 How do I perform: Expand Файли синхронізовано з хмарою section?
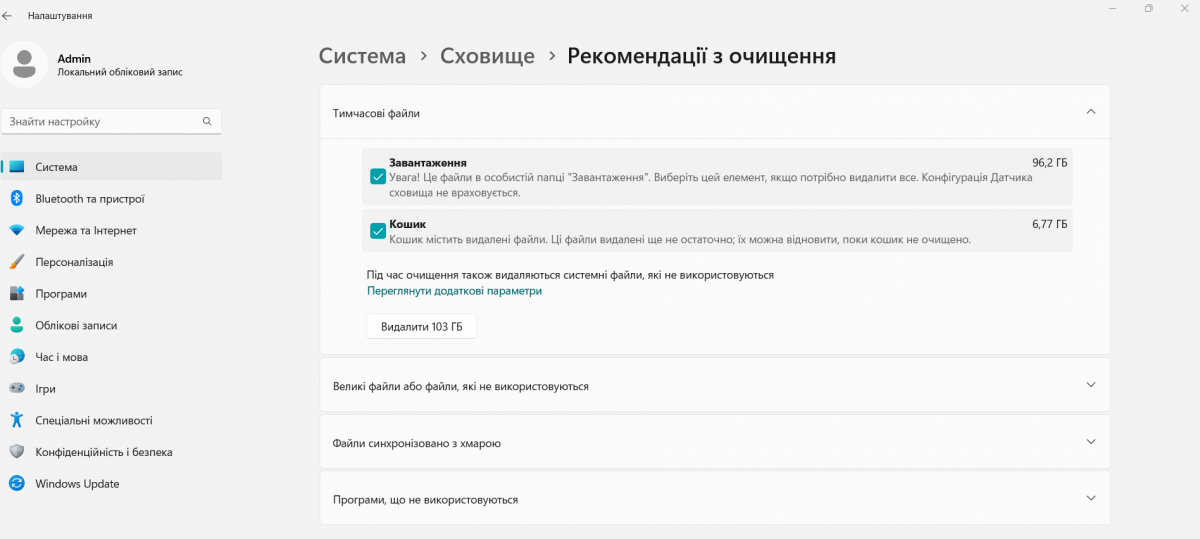pyautogui.click(x=1090, y=442)
